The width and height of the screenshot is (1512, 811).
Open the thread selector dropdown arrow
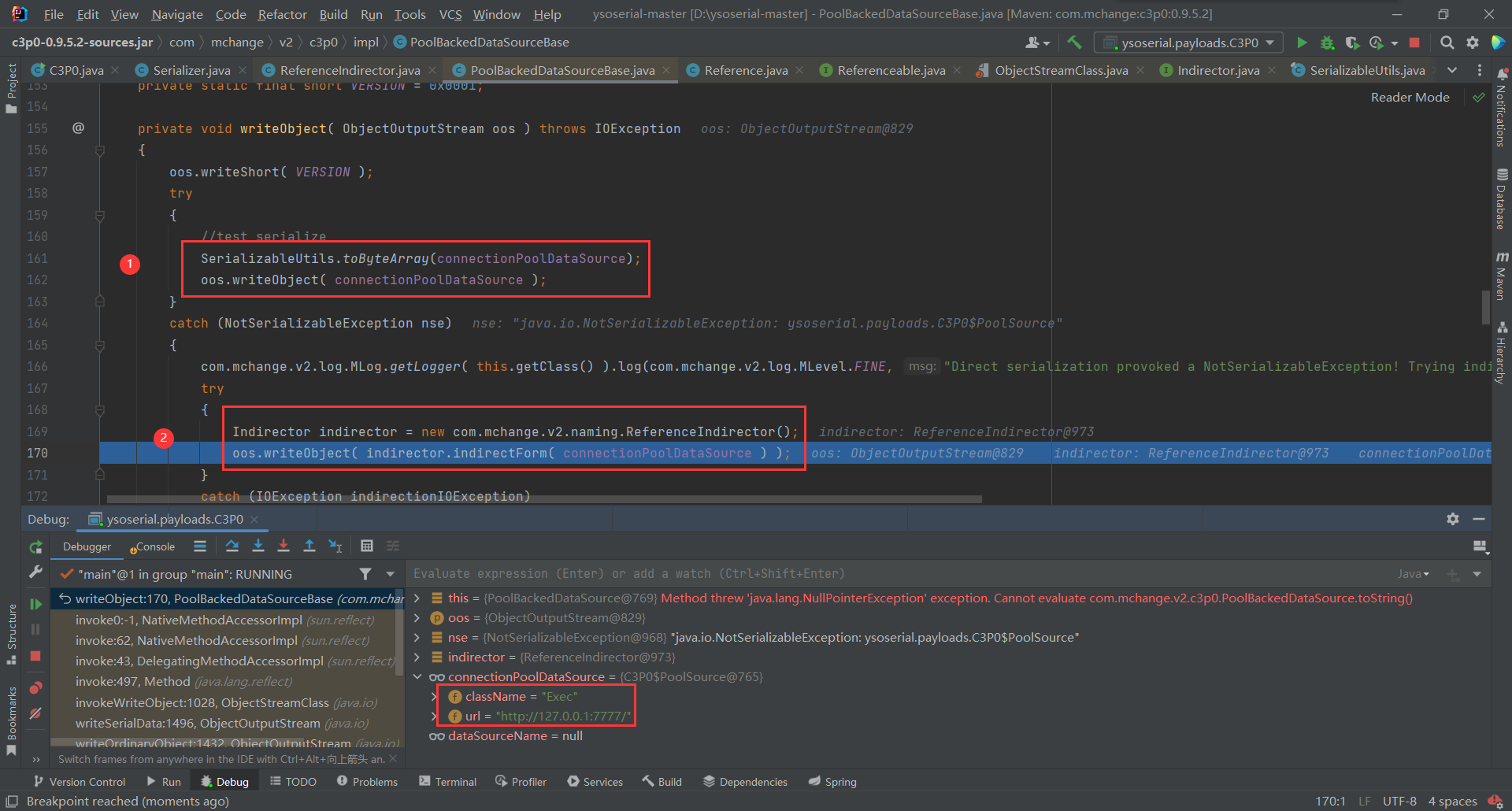tap(391, 574)
